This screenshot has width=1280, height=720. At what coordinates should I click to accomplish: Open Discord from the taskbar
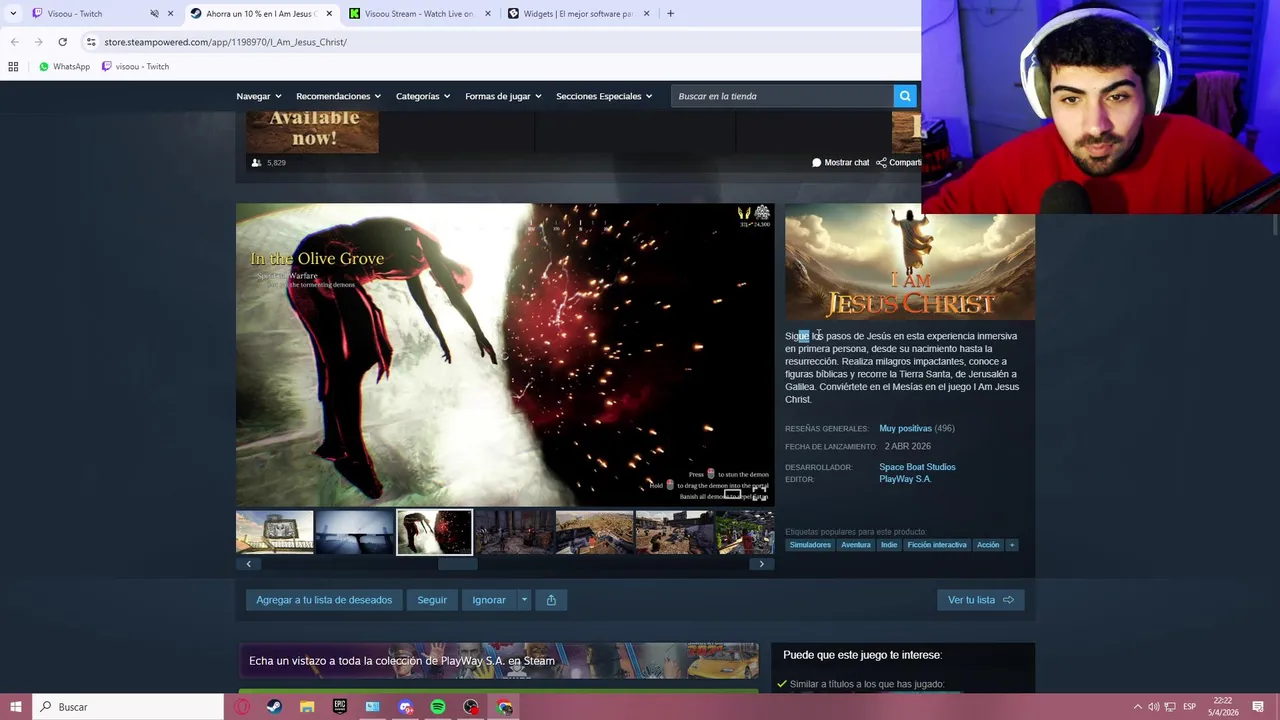point(406,707)
